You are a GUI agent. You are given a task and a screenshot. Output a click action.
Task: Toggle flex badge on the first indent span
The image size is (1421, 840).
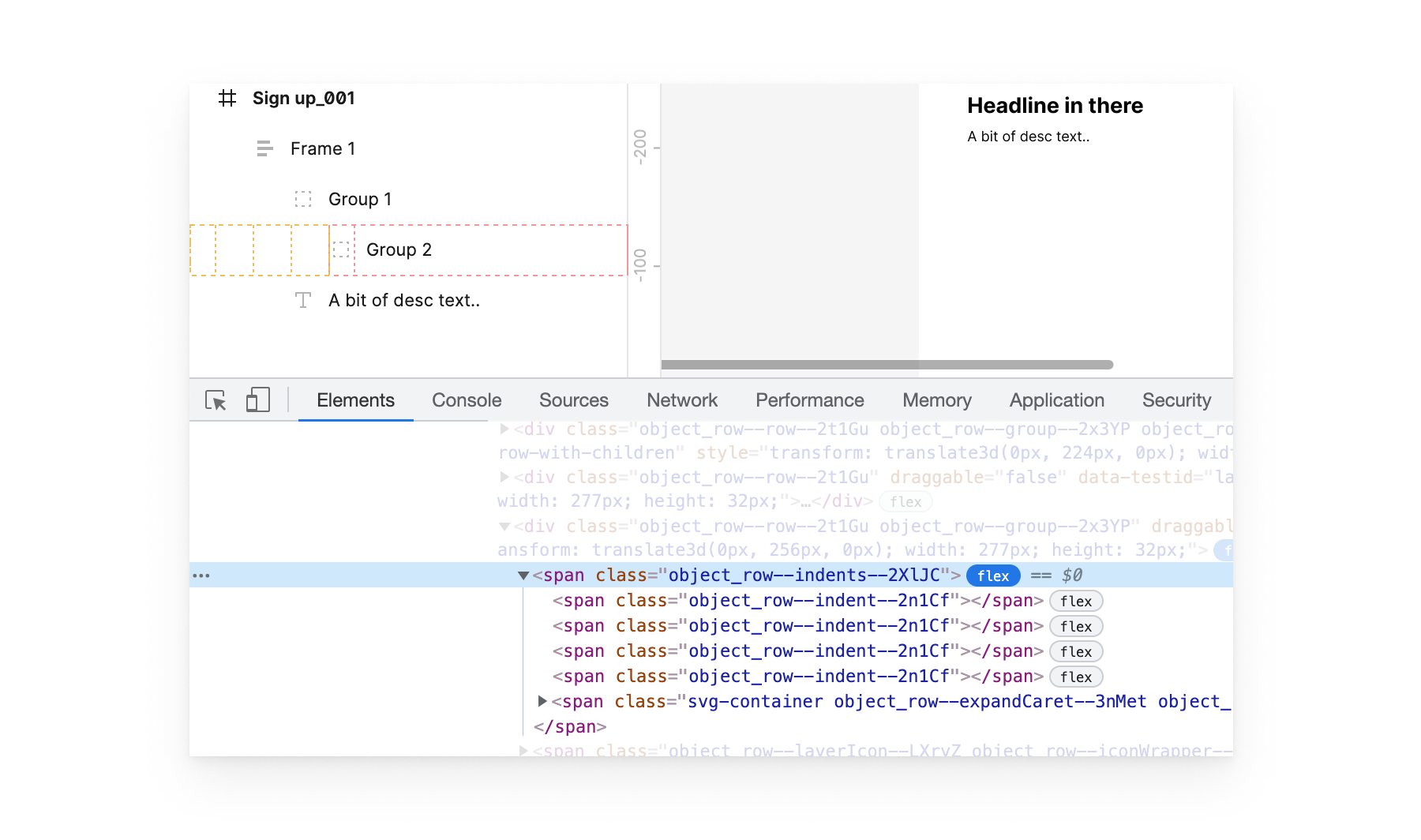coord(1075,601)
